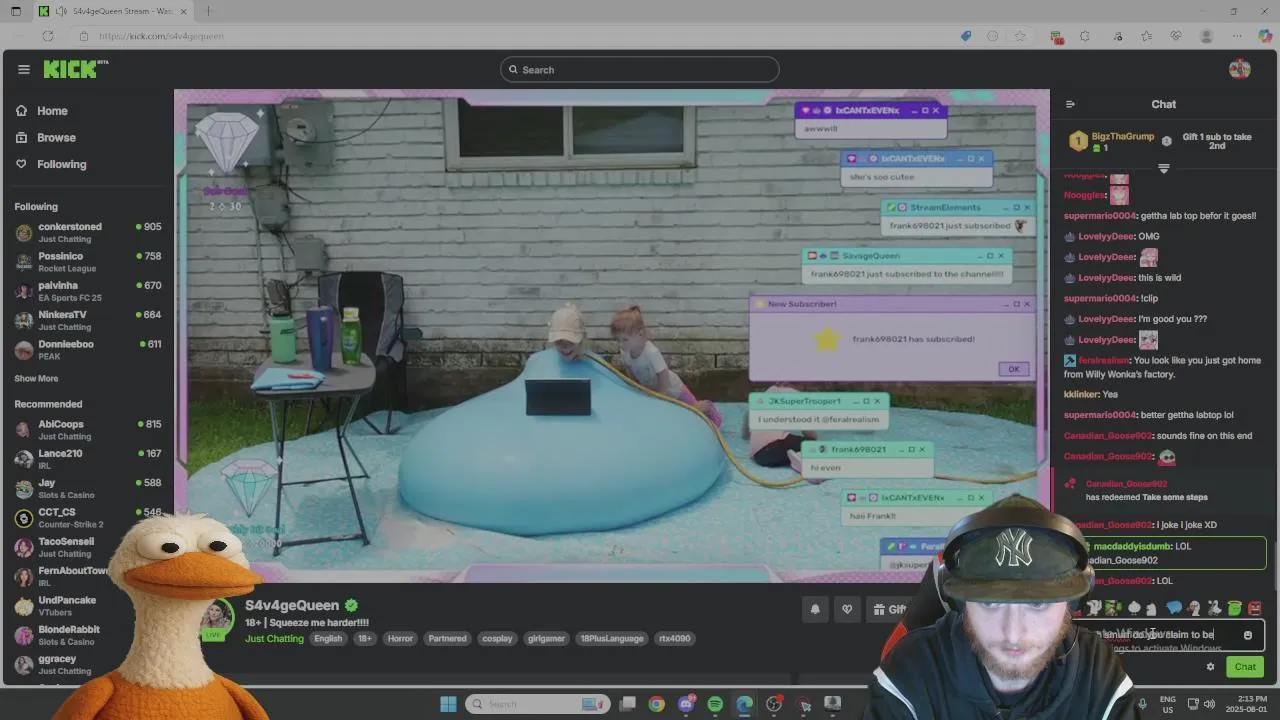The width and height of the screenshot is (1280, 720).
Task: Select the S4v4geQueen Stream browser tab
Action: point(114,11)
